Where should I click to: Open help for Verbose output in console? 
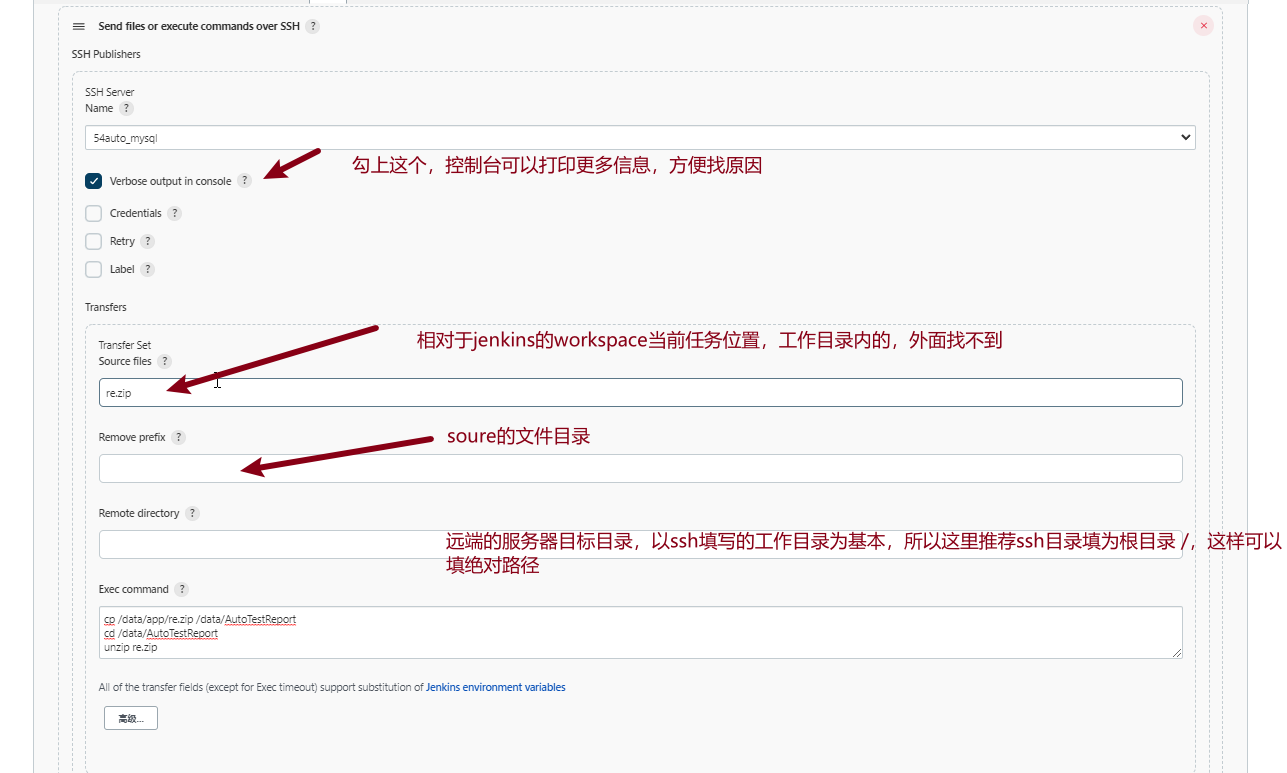click(x=245, y=181)
